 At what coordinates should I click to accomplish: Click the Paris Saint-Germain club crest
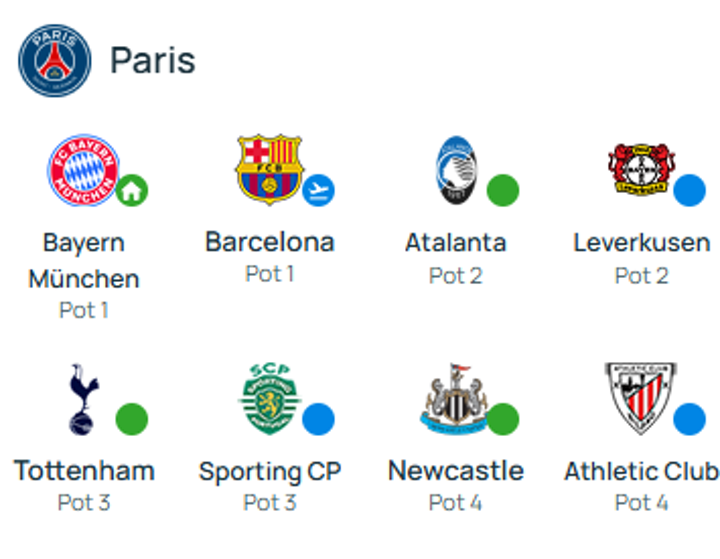pos(54,60)
